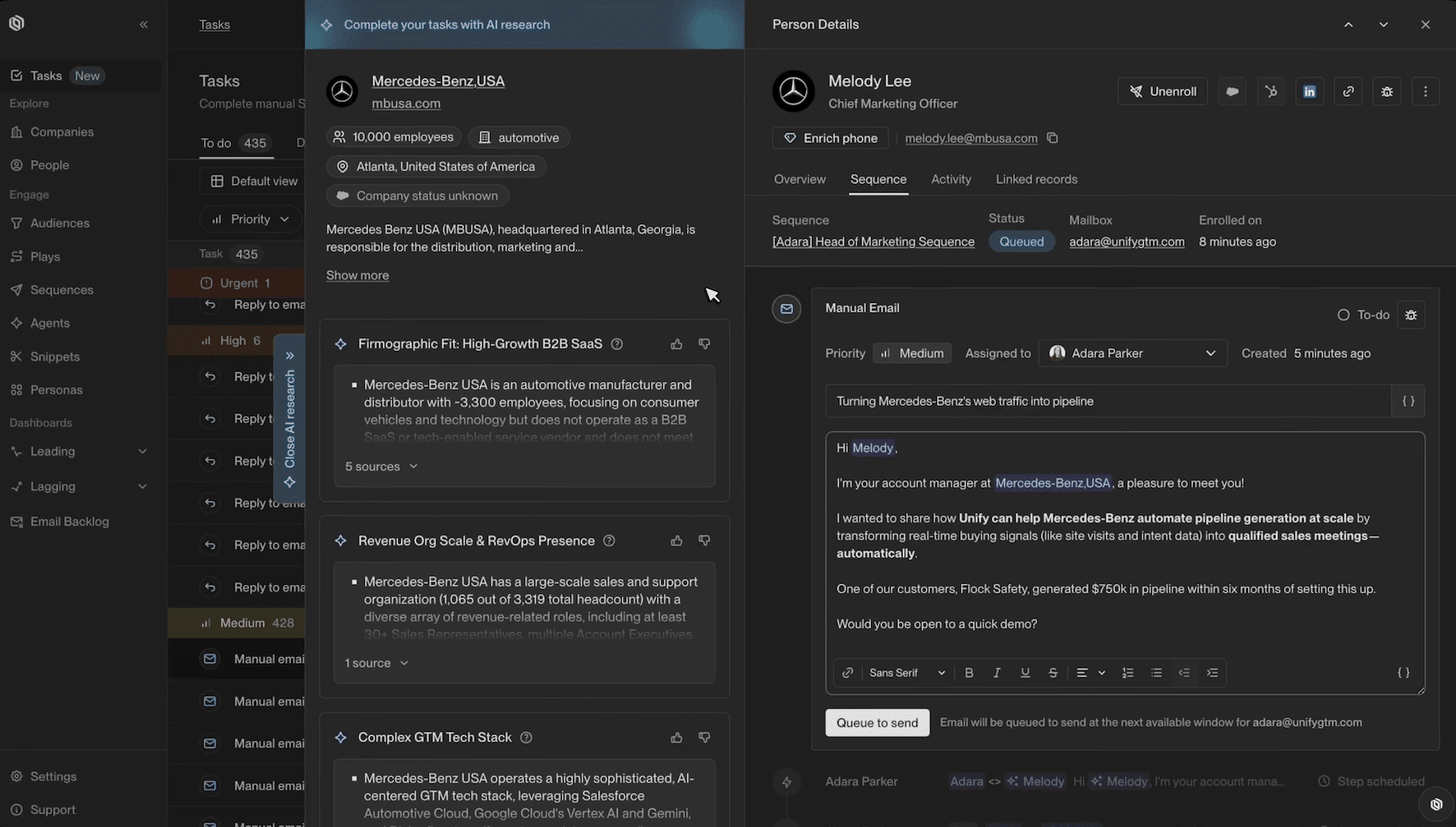Insert bulleted list in email editor
Image resolution: width=1456 pixels, height=827 pixels.
coord(1156,673)
